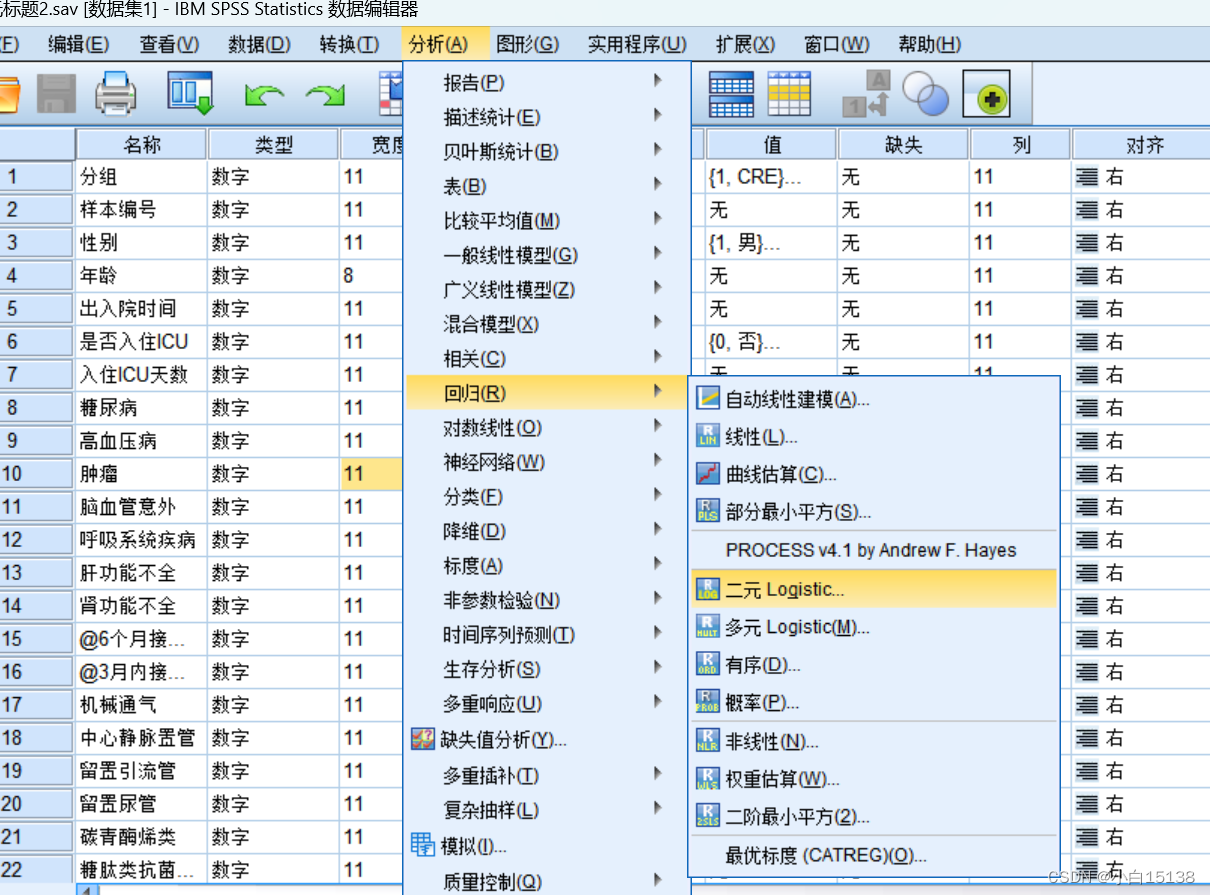Click the 2-Stage Least Squares 2SLS icon

[708, 816]
